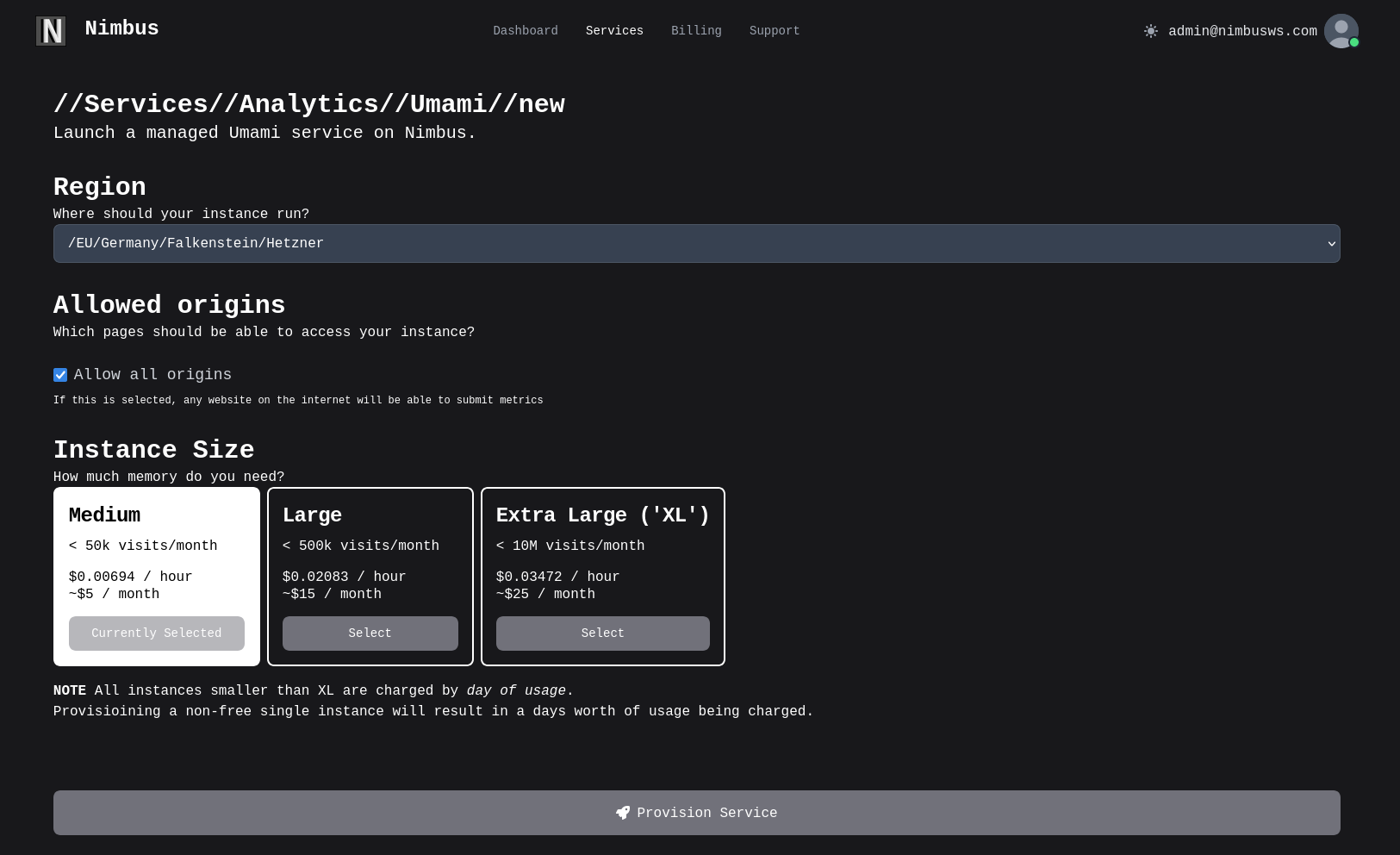This screenshot has height=855, width=1400.
Task: Click the '~$5 / month' text
Action: pyautogui.click(x=115, y=595)
